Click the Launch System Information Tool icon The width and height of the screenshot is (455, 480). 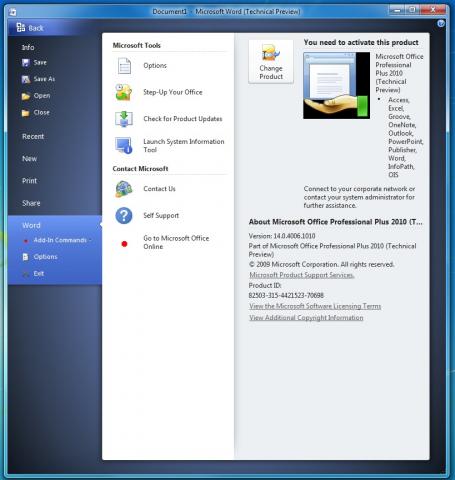[x=124, y=146]
